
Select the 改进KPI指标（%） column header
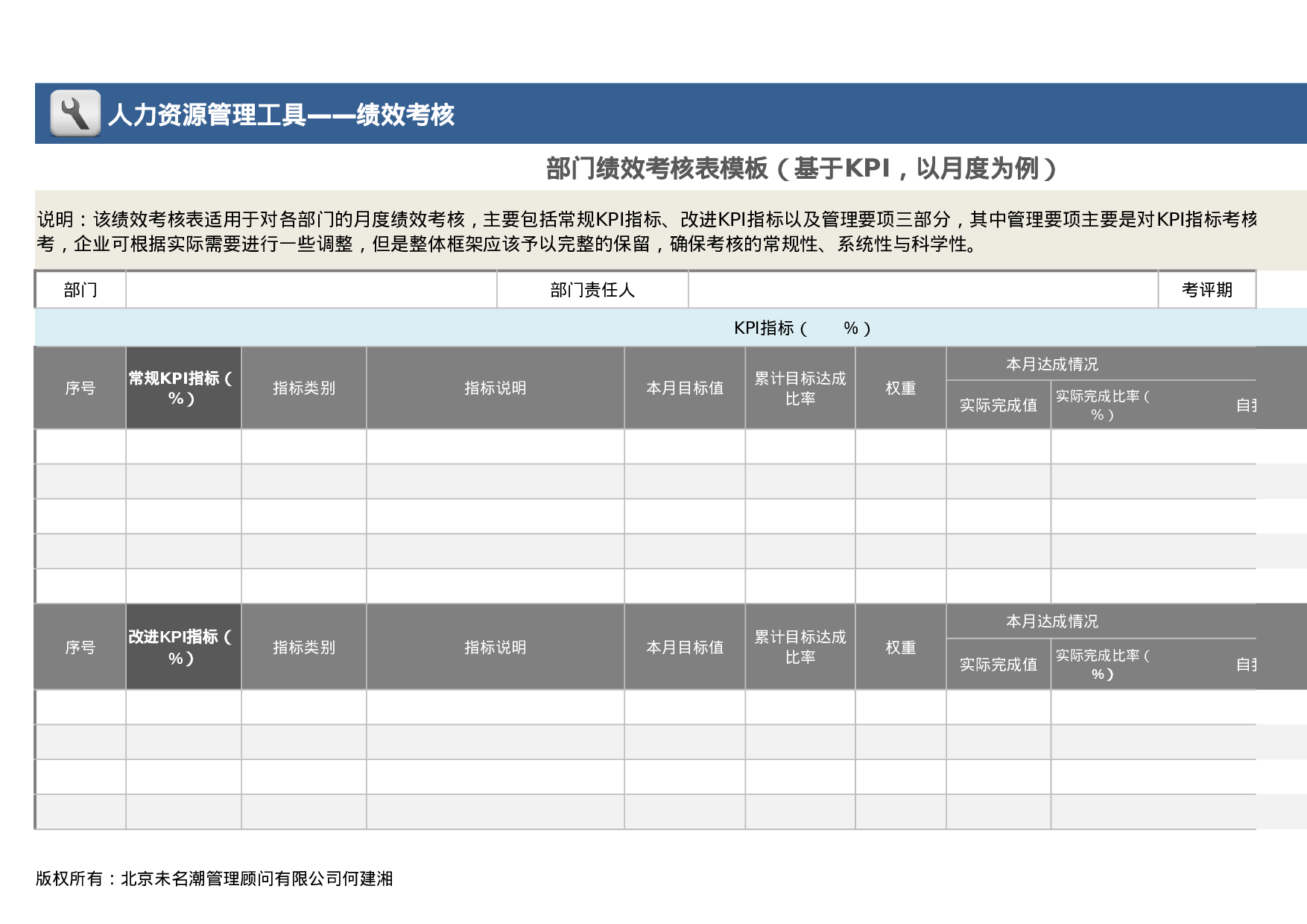coord(183,648)
